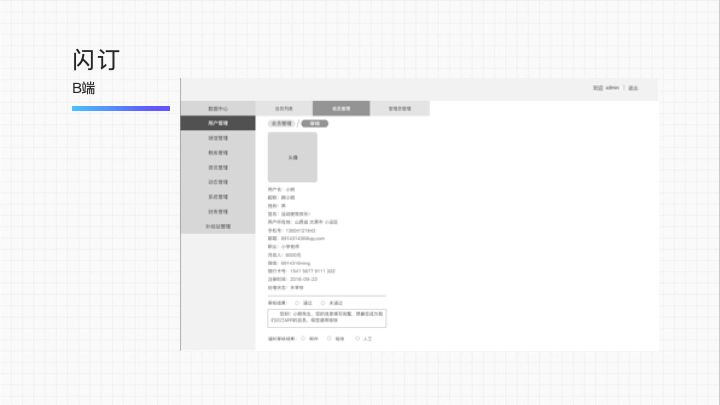Select 用户管理 sidebar item
This screenshot has height=405, width=720.
click(218, 123)
